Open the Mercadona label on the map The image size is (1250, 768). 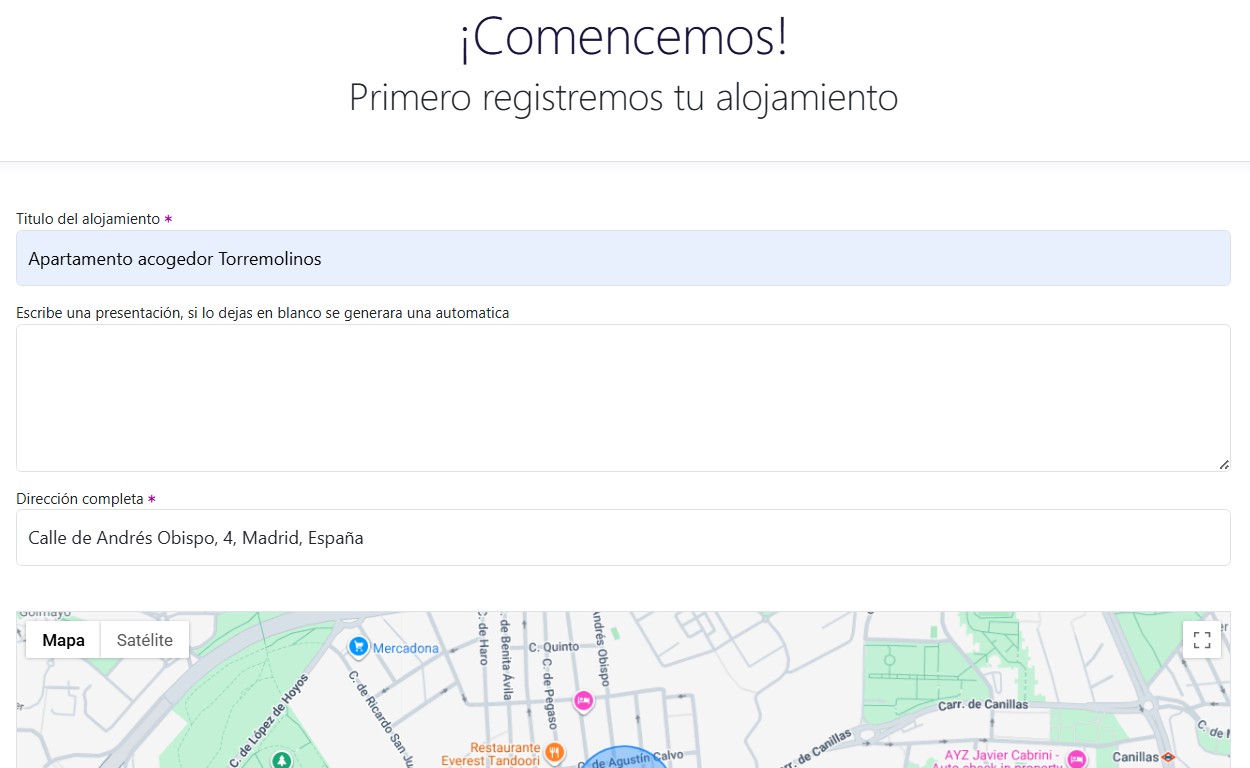coord(404,648)
